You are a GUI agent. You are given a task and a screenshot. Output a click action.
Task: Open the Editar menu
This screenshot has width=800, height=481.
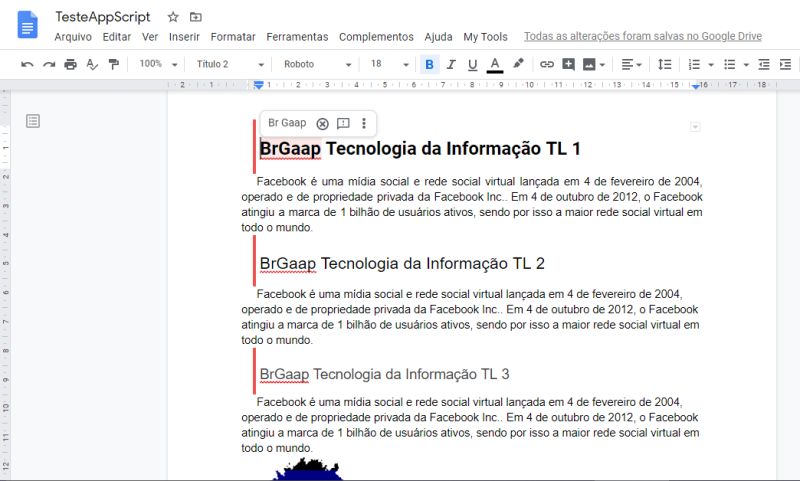117,37
